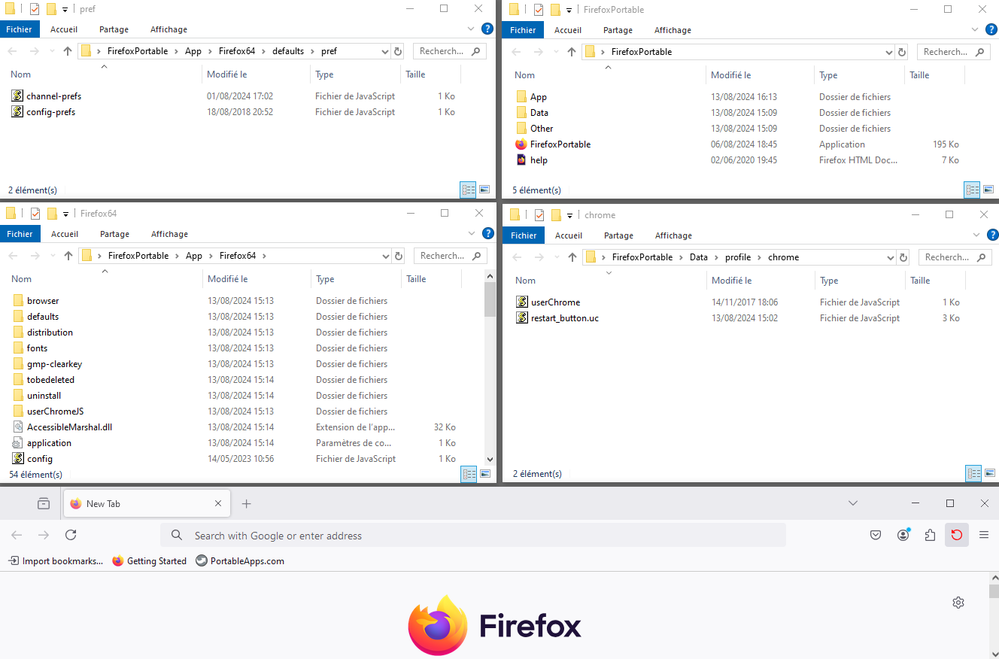Viewport: 999px width, 659px height.
Task: Select the AccessibleMarshal.dll file icon
Action: coord(18,427)
